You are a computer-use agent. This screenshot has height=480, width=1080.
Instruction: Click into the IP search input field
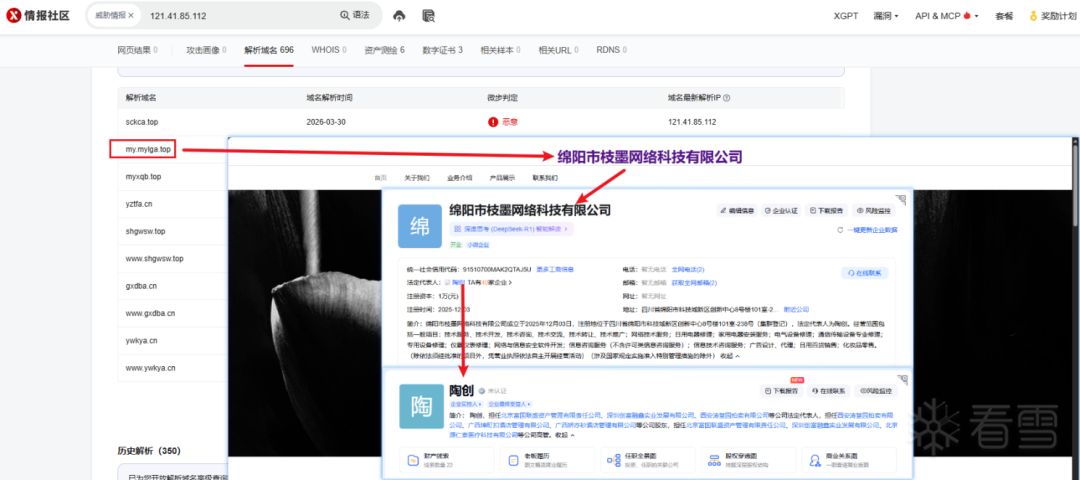tap(240, 16)
